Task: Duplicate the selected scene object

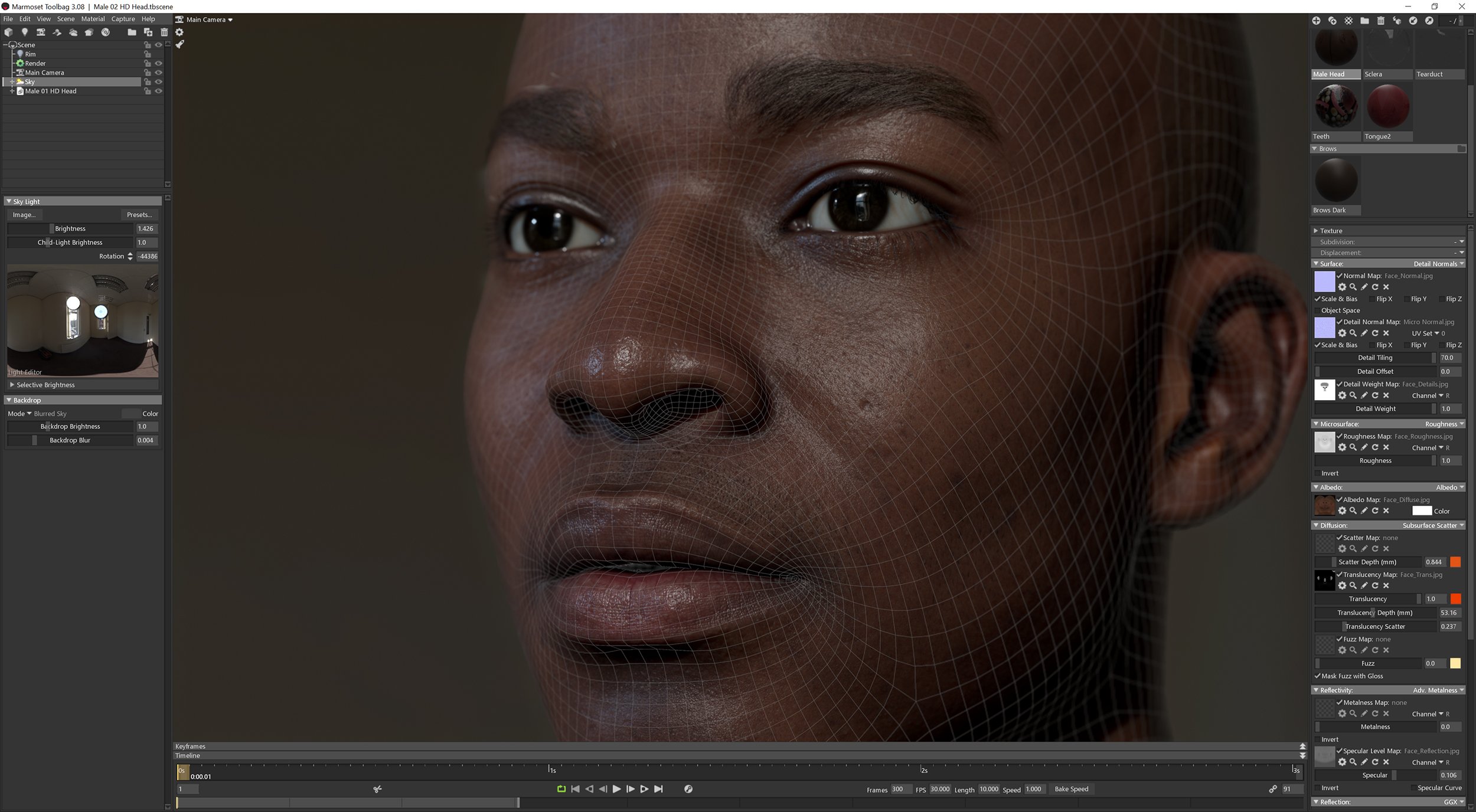Action: tap(148, 32)
